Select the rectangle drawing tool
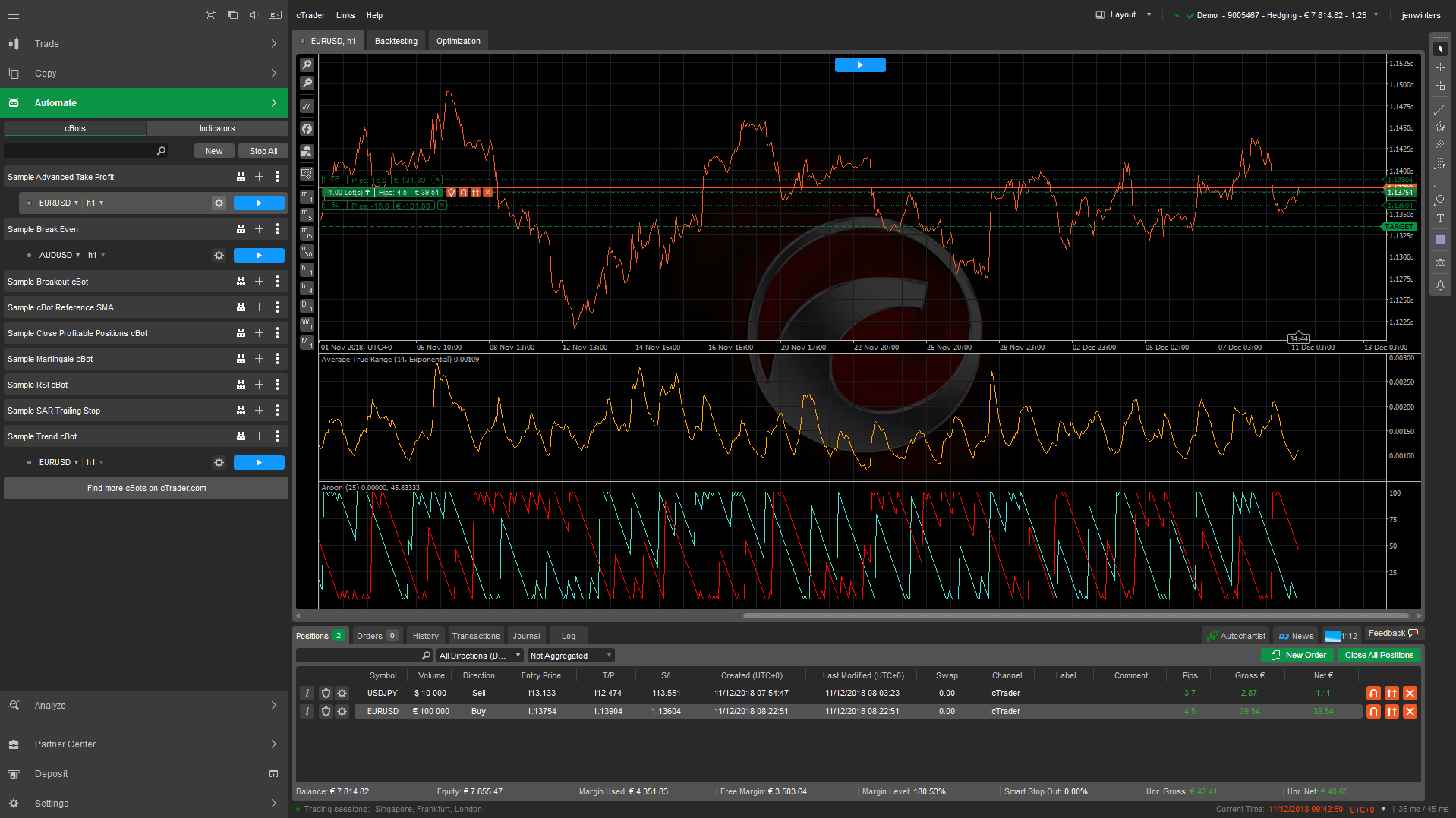 coord(1440,182)
